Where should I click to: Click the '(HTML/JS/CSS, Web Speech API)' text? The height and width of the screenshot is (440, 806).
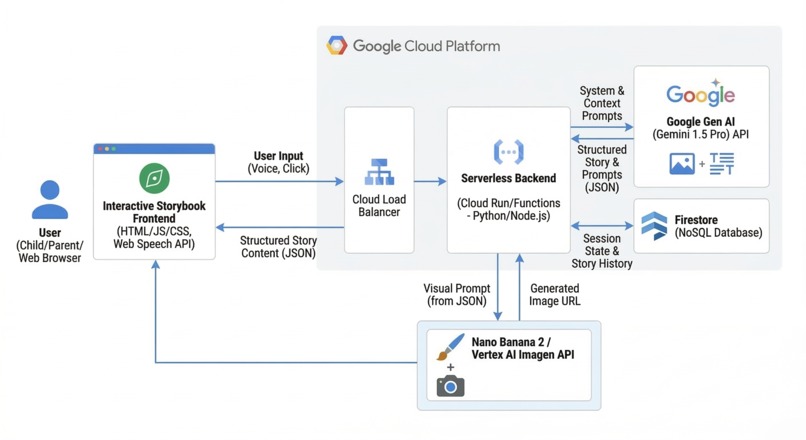click(154, 237)
